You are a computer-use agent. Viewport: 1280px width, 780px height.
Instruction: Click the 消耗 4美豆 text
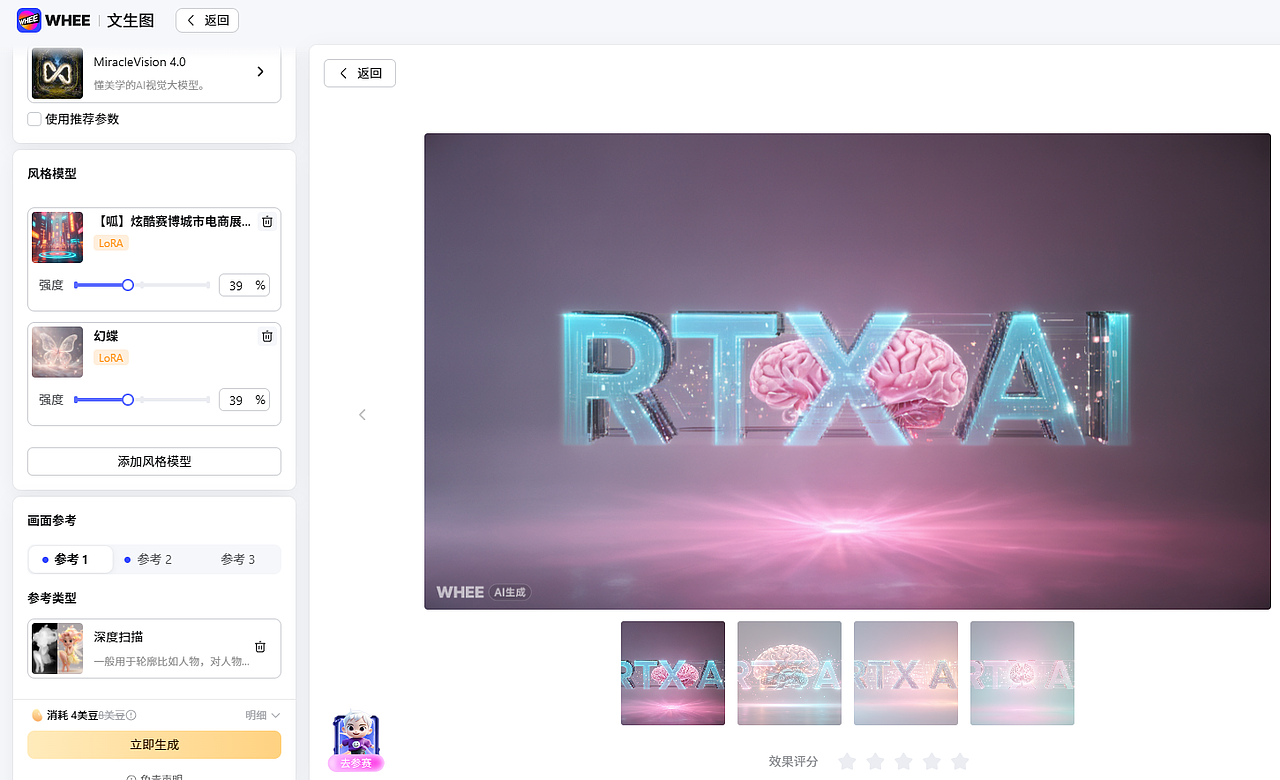click(72, 715)
